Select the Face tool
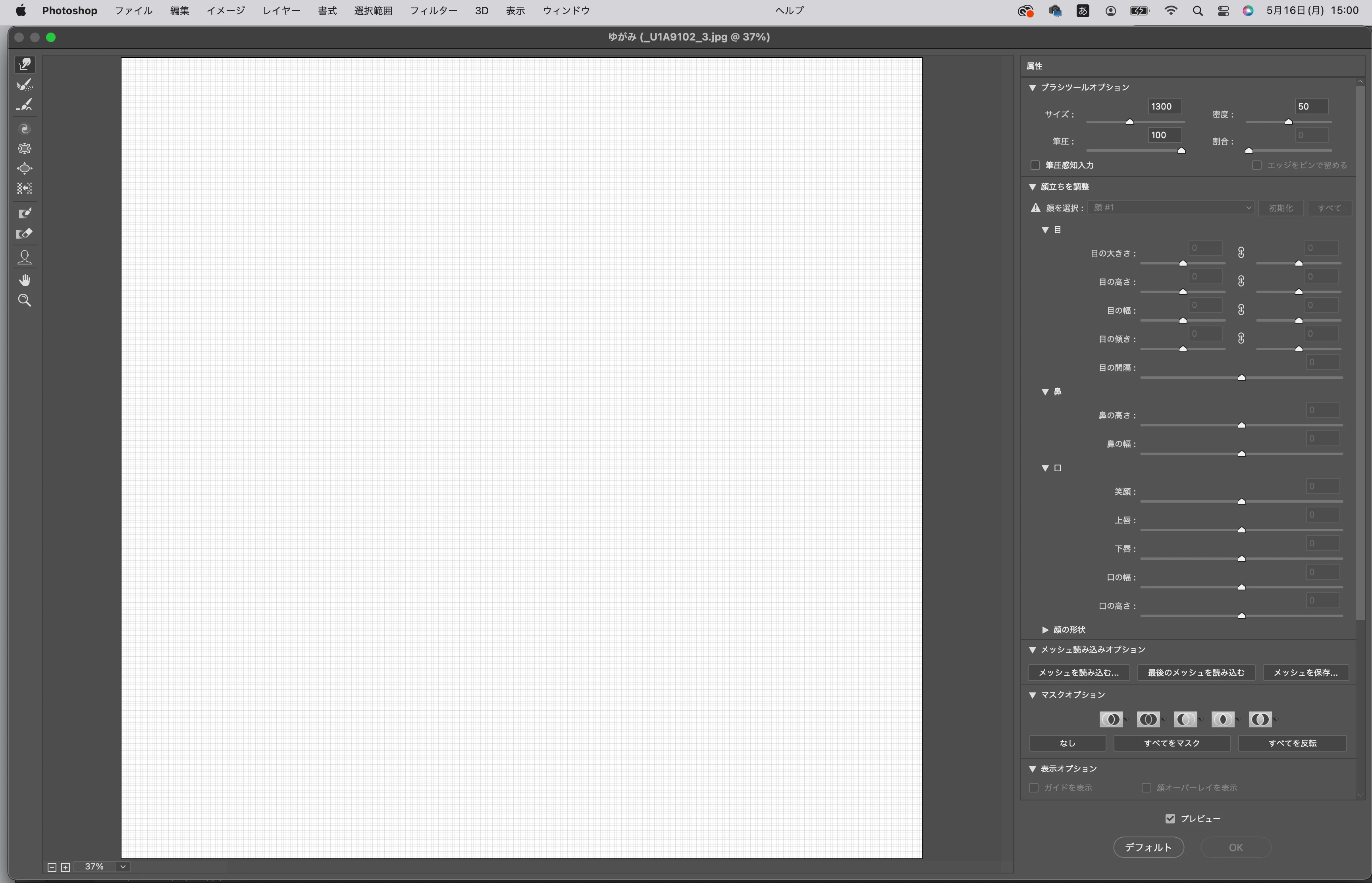1372x883 pixels. coord(25,257)
